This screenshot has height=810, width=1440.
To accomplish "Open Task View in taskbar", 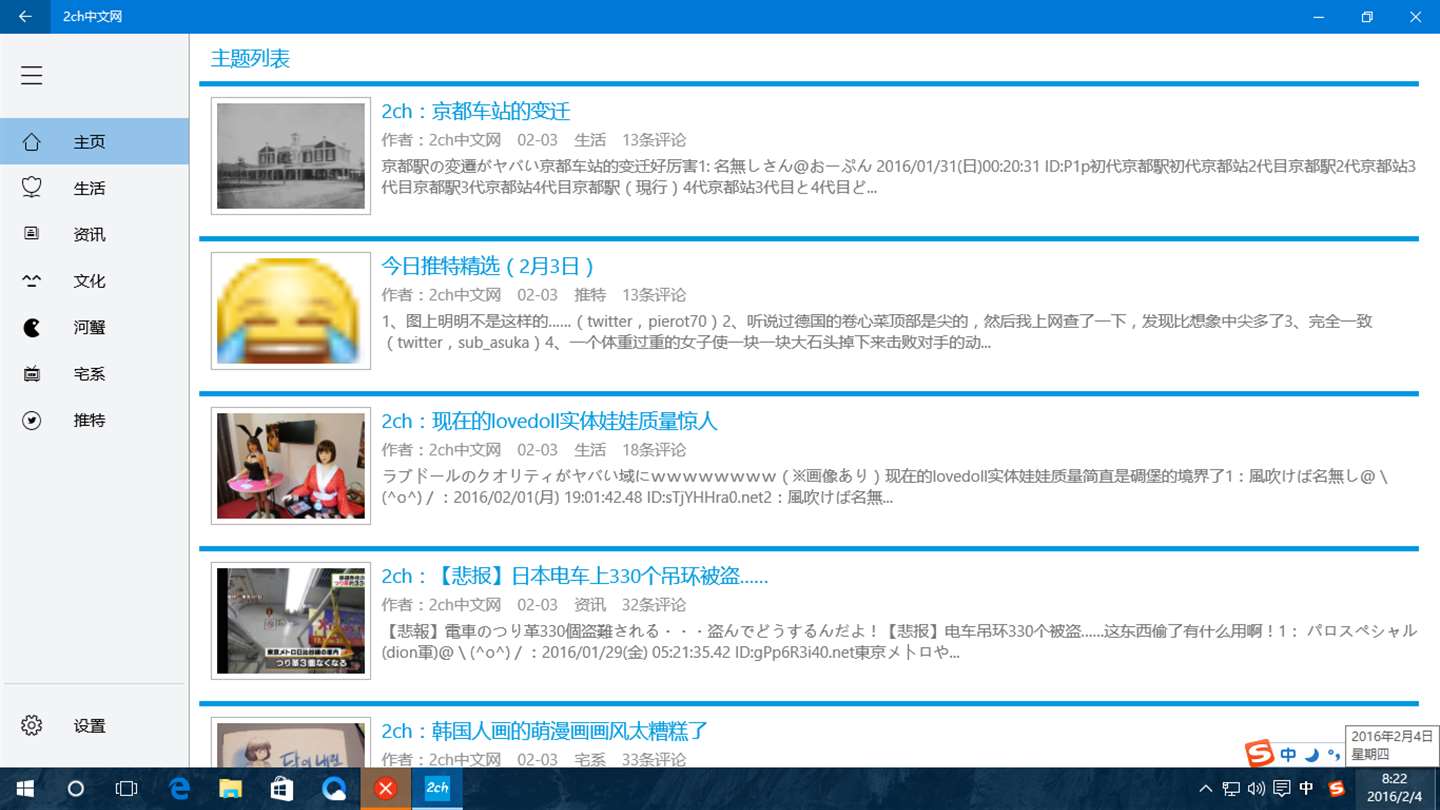I will 126,789.
